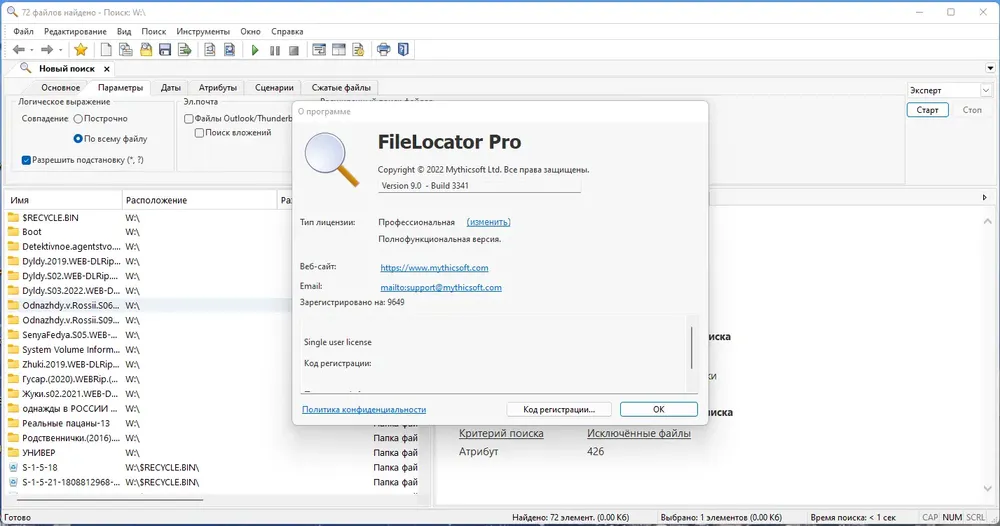This screenshot has height=526, width=1000.
Task: Click the Расположение column header
Action: point(199,200)
